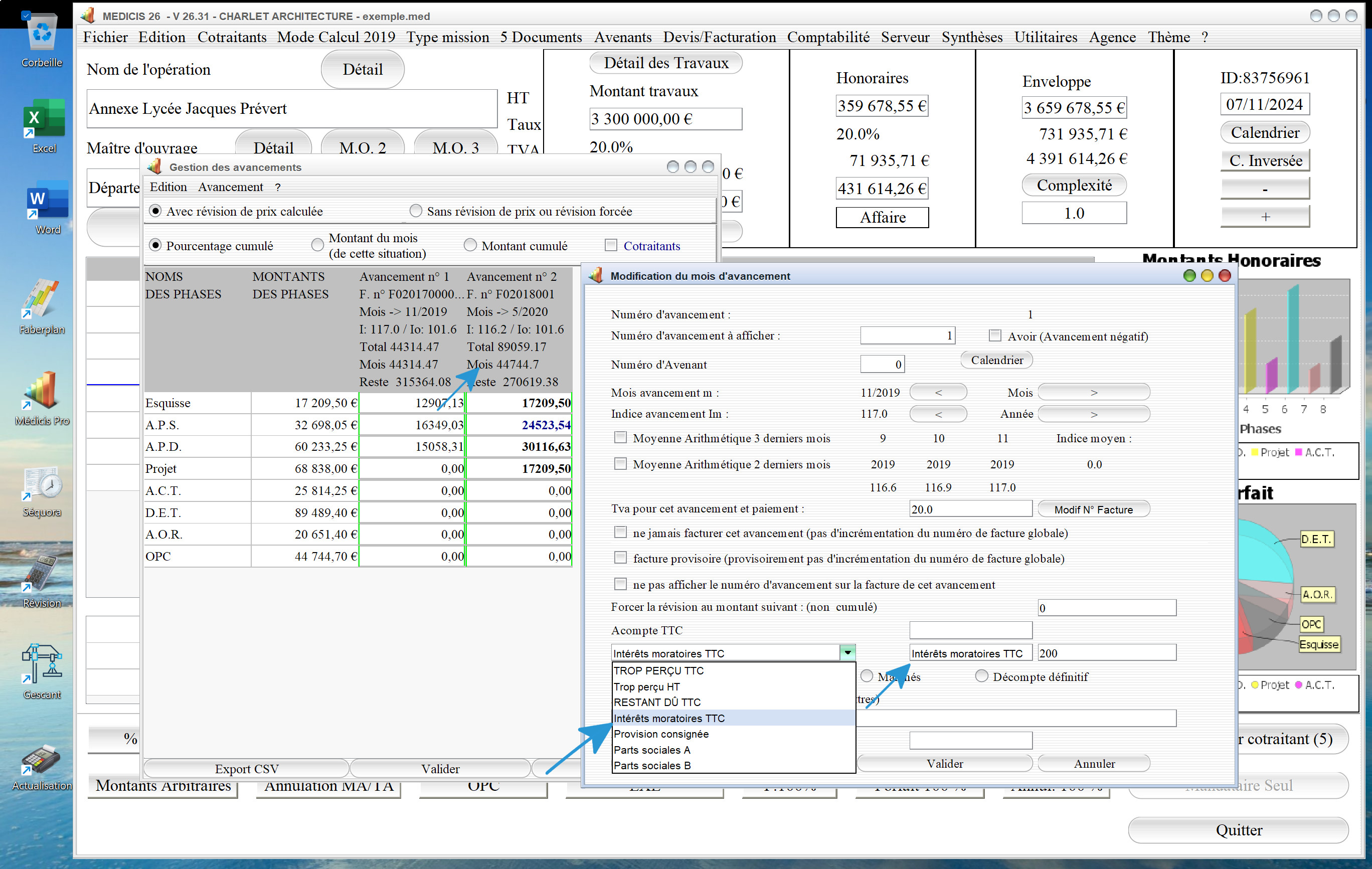Screen dimensions: 1372x869
Task: Choose TROP PERÇU TTC in the list
Action: (x=733, y=670)
